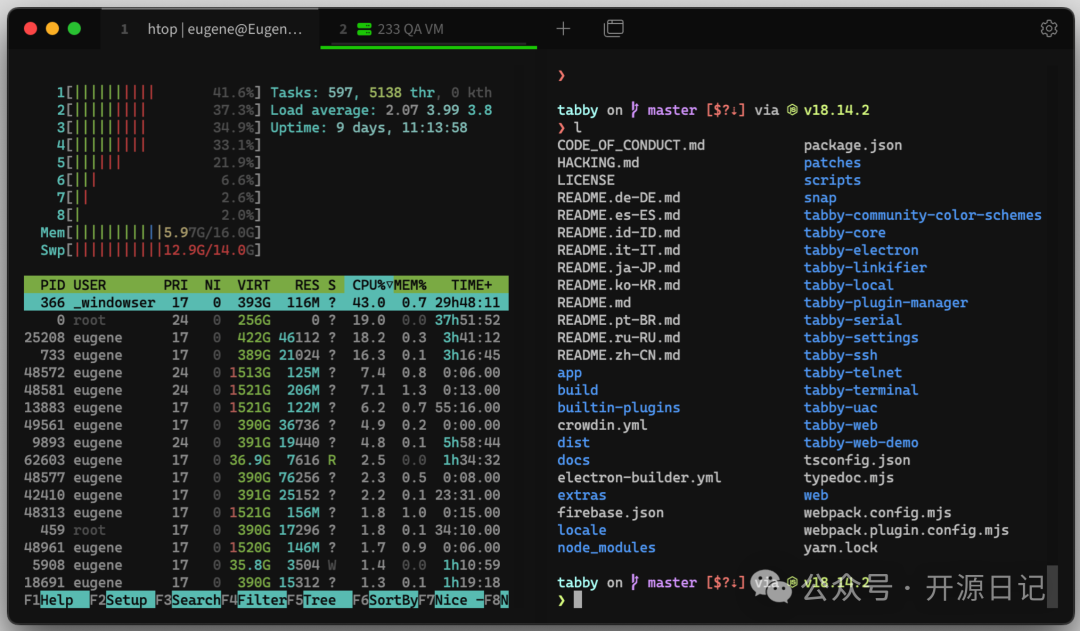Sort by the MEM% column header

point(411,285)
